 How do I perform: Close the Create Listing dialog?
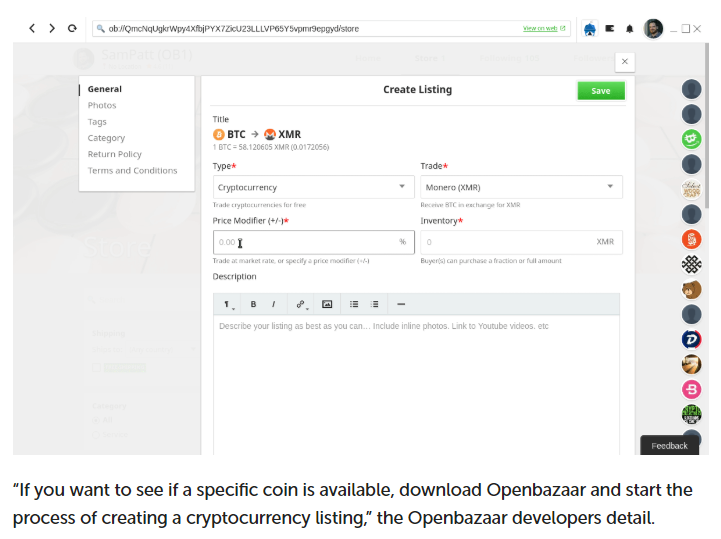(x=625, y=62)
